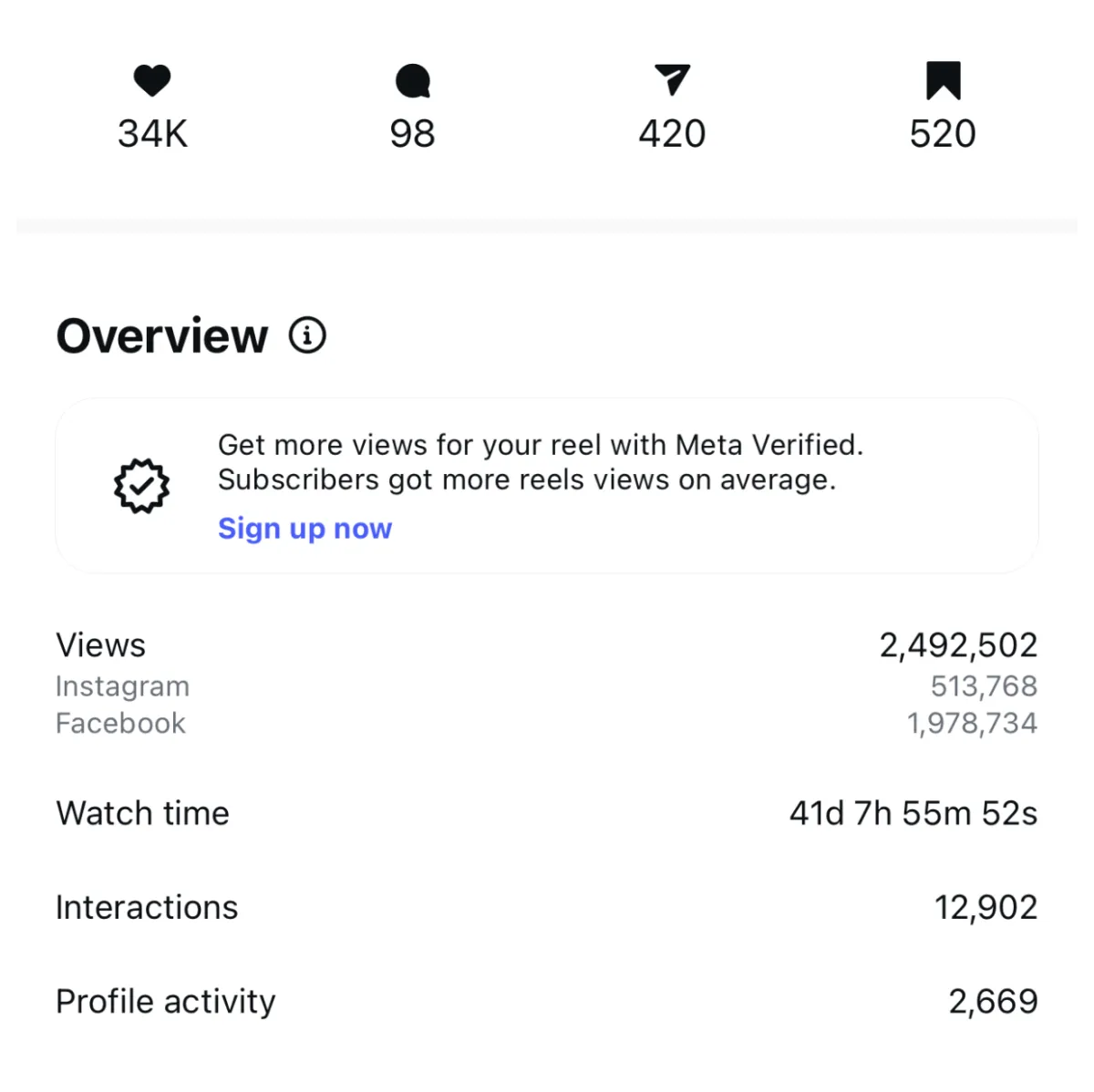Tap the heart likes icon
The height and width of the screenshot is (1092, 1094).
coord(152,81)
